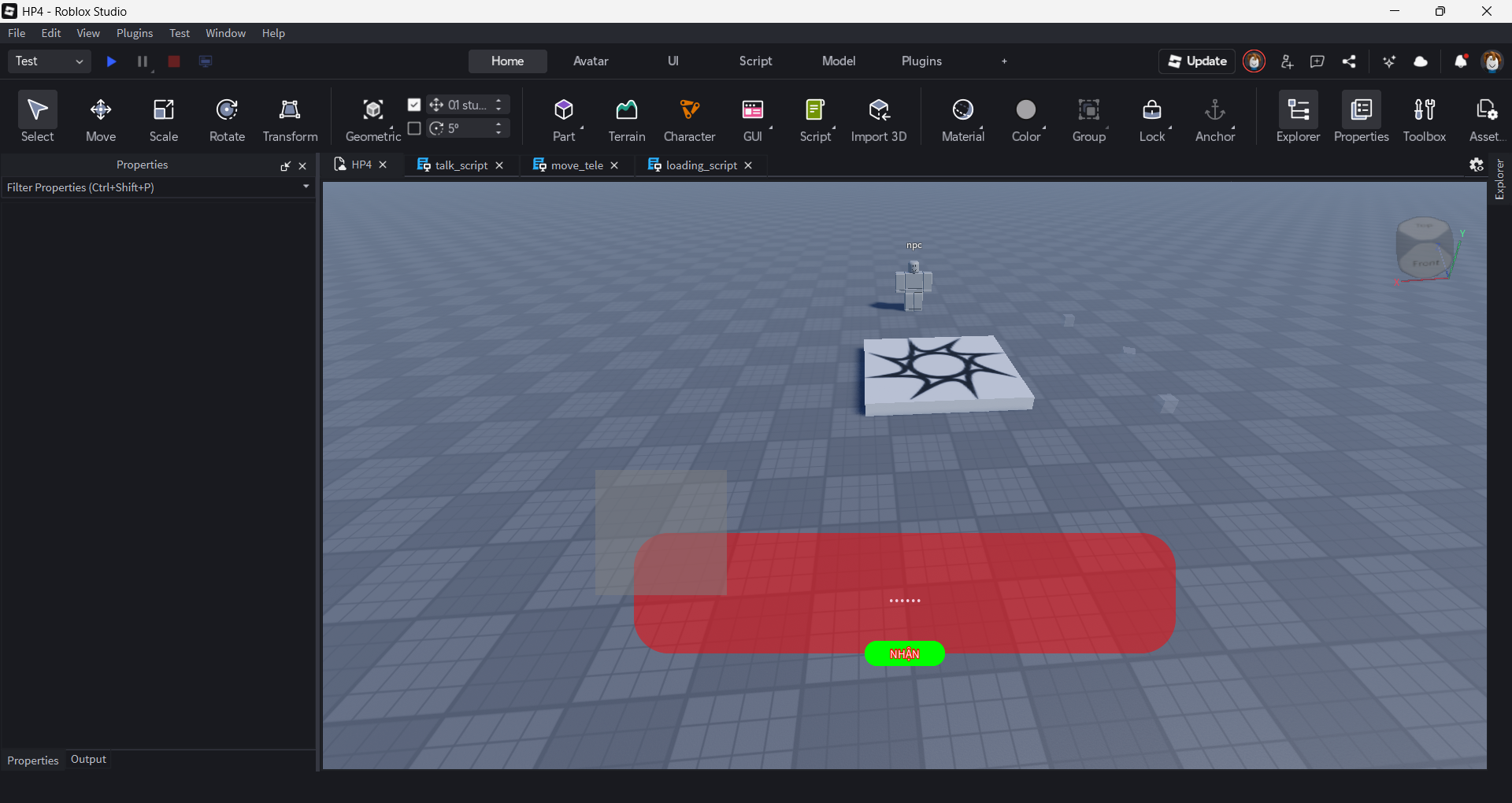Open the Geometric mode dropdown
This screenshot has width=1512, height=803.
point(373,118)
